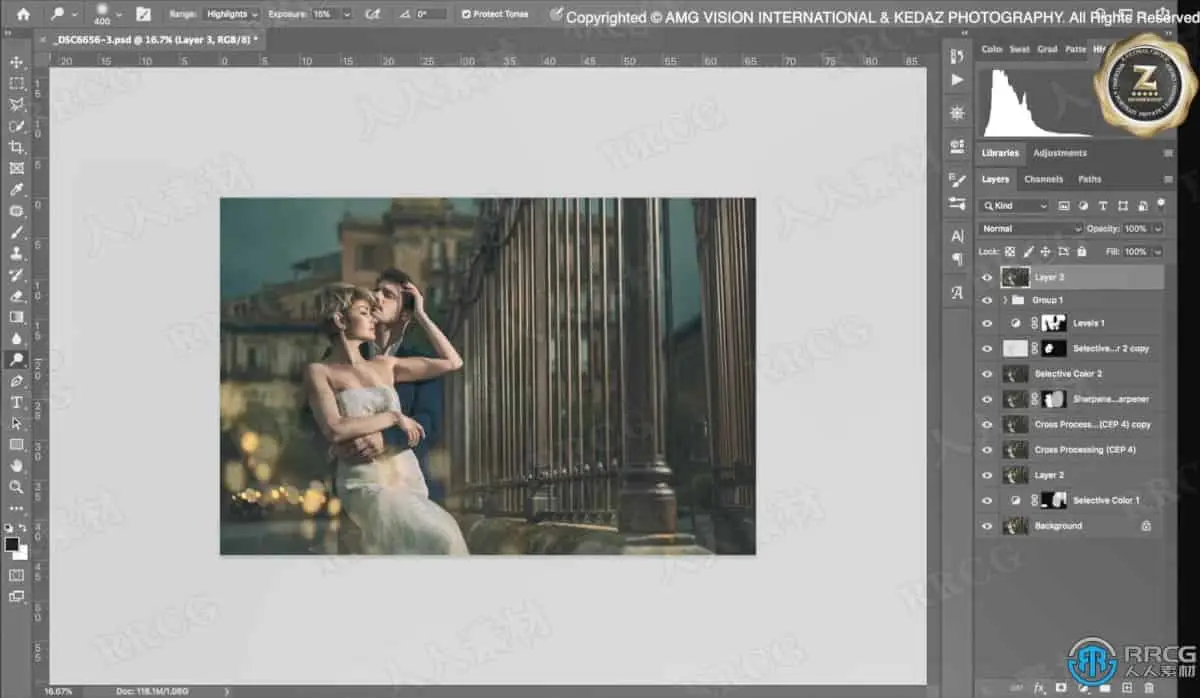Open the Range dropdown set to Highlights
Screen dimensions: 1200x698
(231, 14)
